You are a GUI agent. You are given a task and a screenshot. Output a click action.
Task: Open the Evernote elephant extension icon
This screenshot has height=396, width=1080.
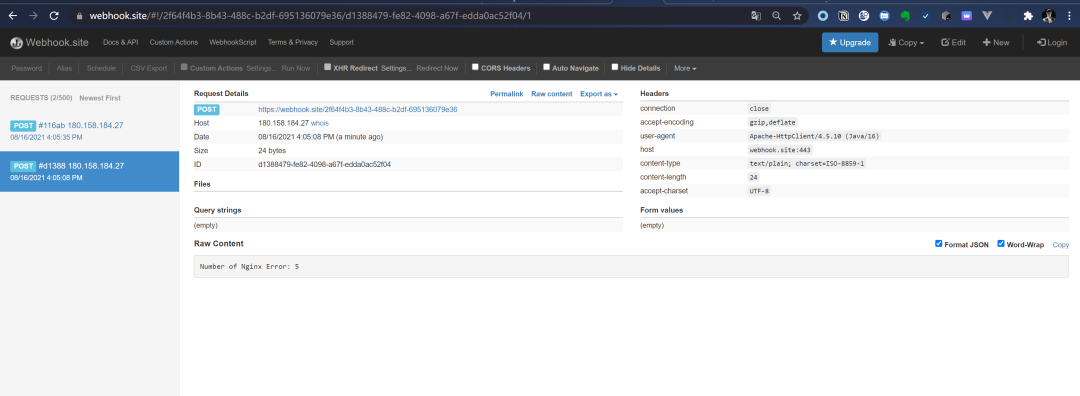[x=905, y=15]
